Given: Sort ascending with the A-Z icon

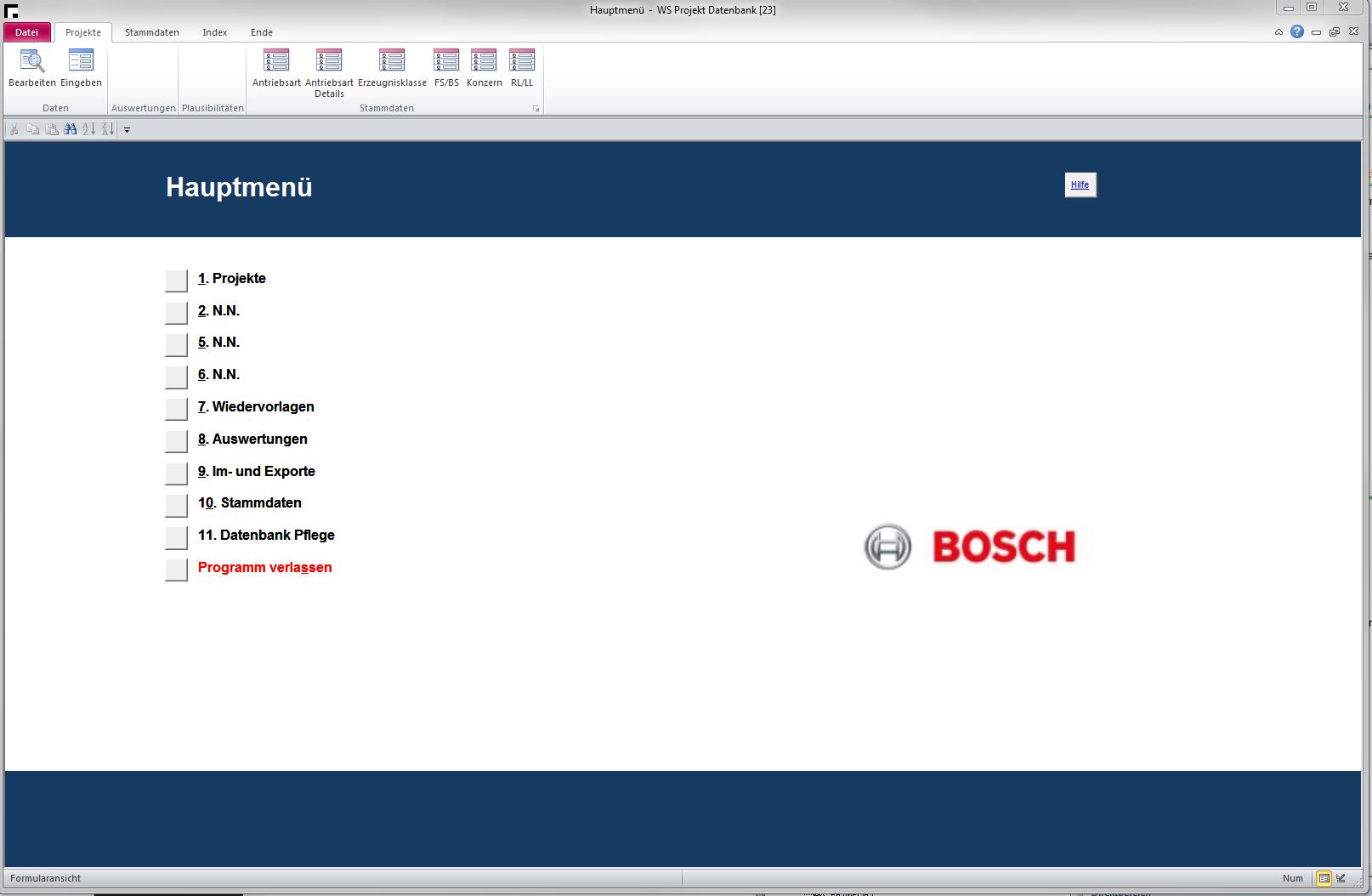Looking at the screenshot, I should 88,129.
